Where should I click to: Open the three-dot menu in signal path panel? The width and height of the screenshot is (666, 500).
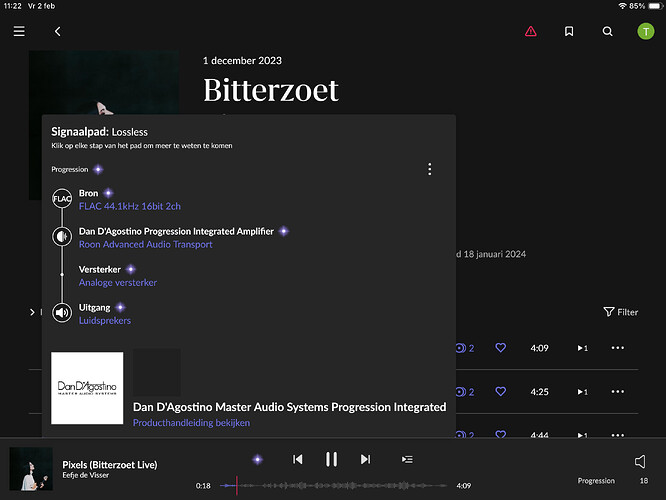point(430,169)
